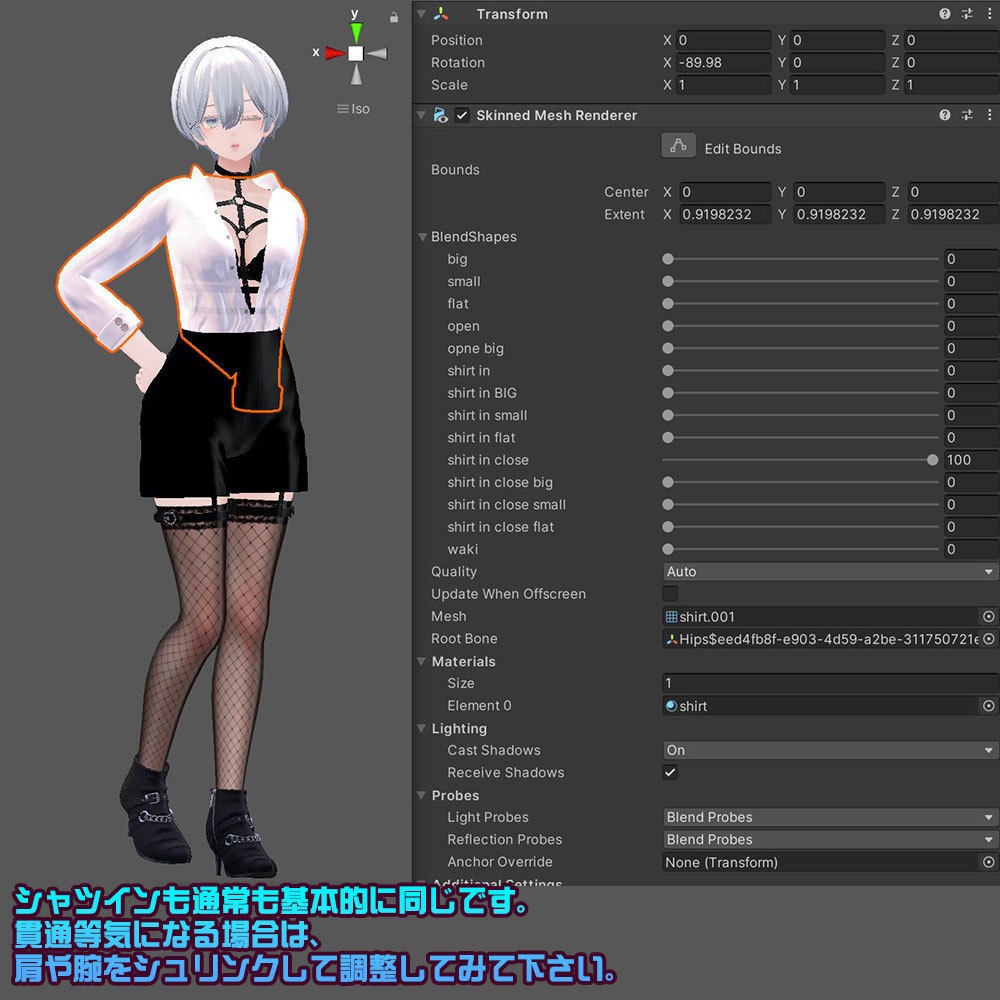Click Rotation X field showing -89.98
The width and height of the screenshot is (1000, 1000).
coord(724,62)
